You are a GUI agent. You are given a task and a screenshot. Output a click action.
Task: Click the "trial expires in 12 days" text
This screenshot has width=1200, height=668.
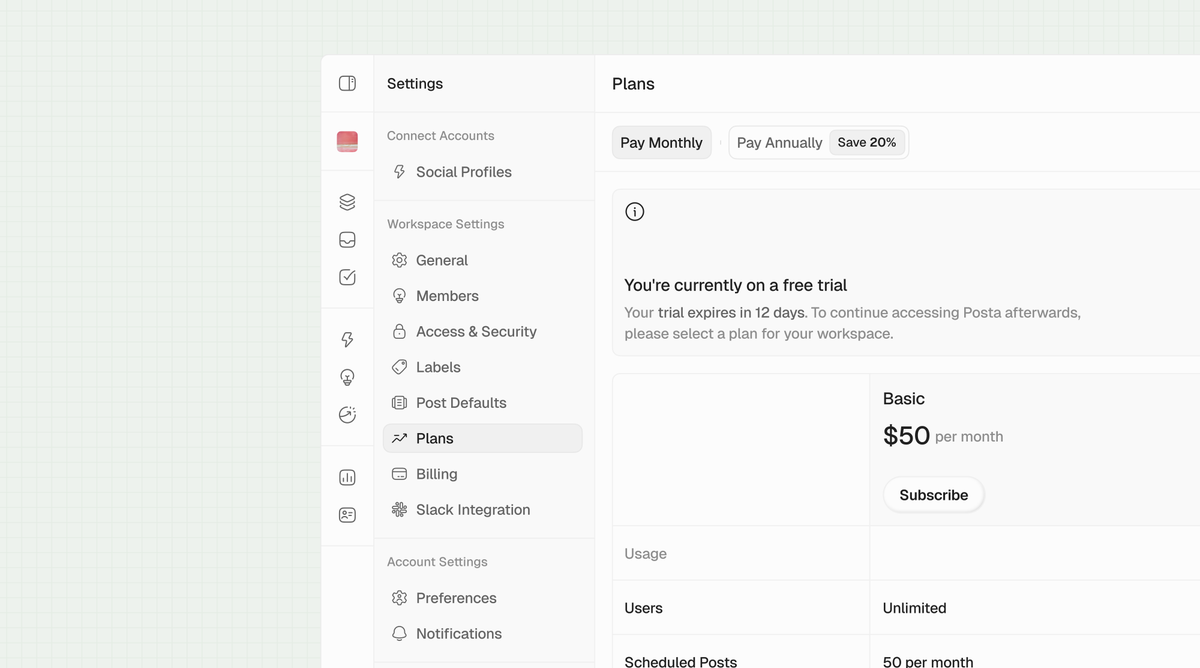coord(731,313)
